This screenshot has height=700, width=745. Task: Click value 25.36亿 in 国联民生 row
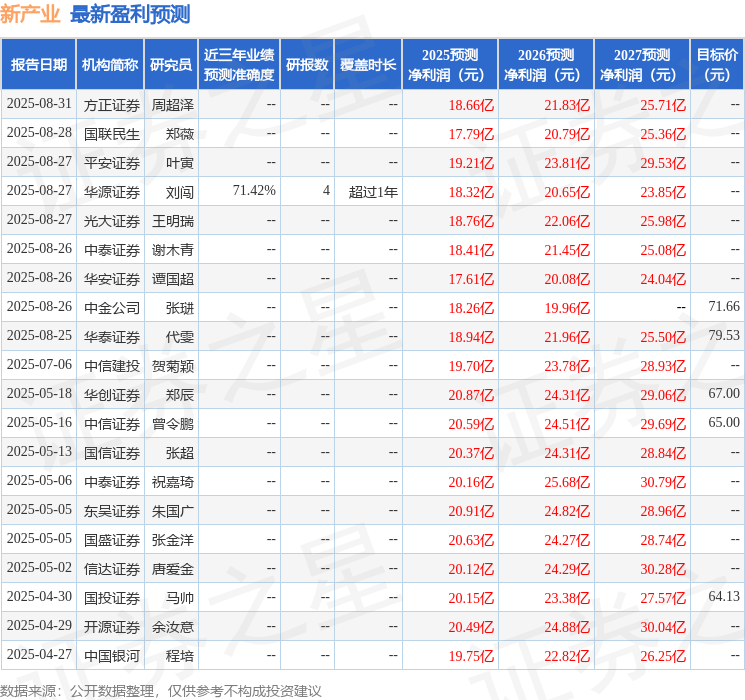coord(663,134)
